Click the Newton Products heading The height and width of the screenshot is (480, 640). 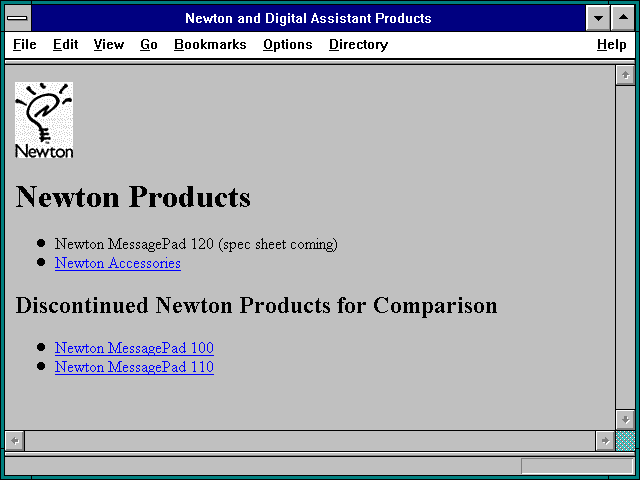pyautogui.click(x=133, y=197)
